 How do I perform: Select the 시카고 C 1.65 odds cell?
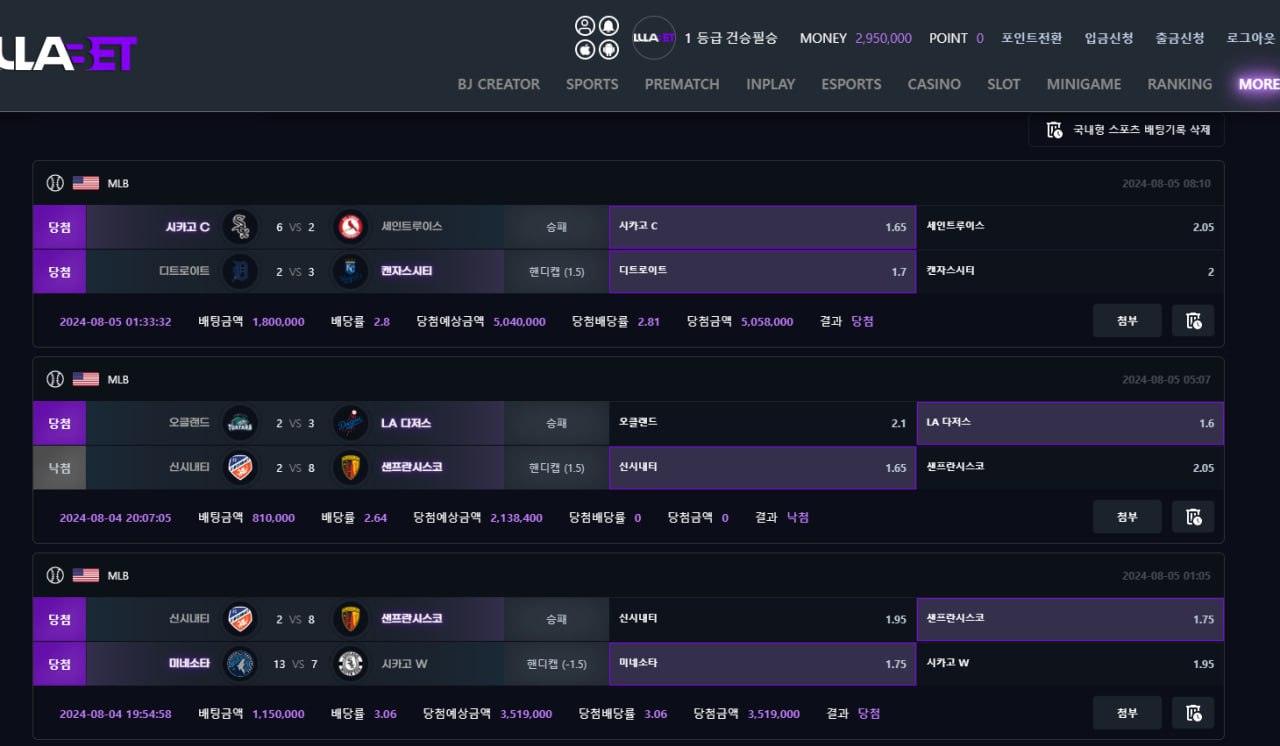coord(762,227)
